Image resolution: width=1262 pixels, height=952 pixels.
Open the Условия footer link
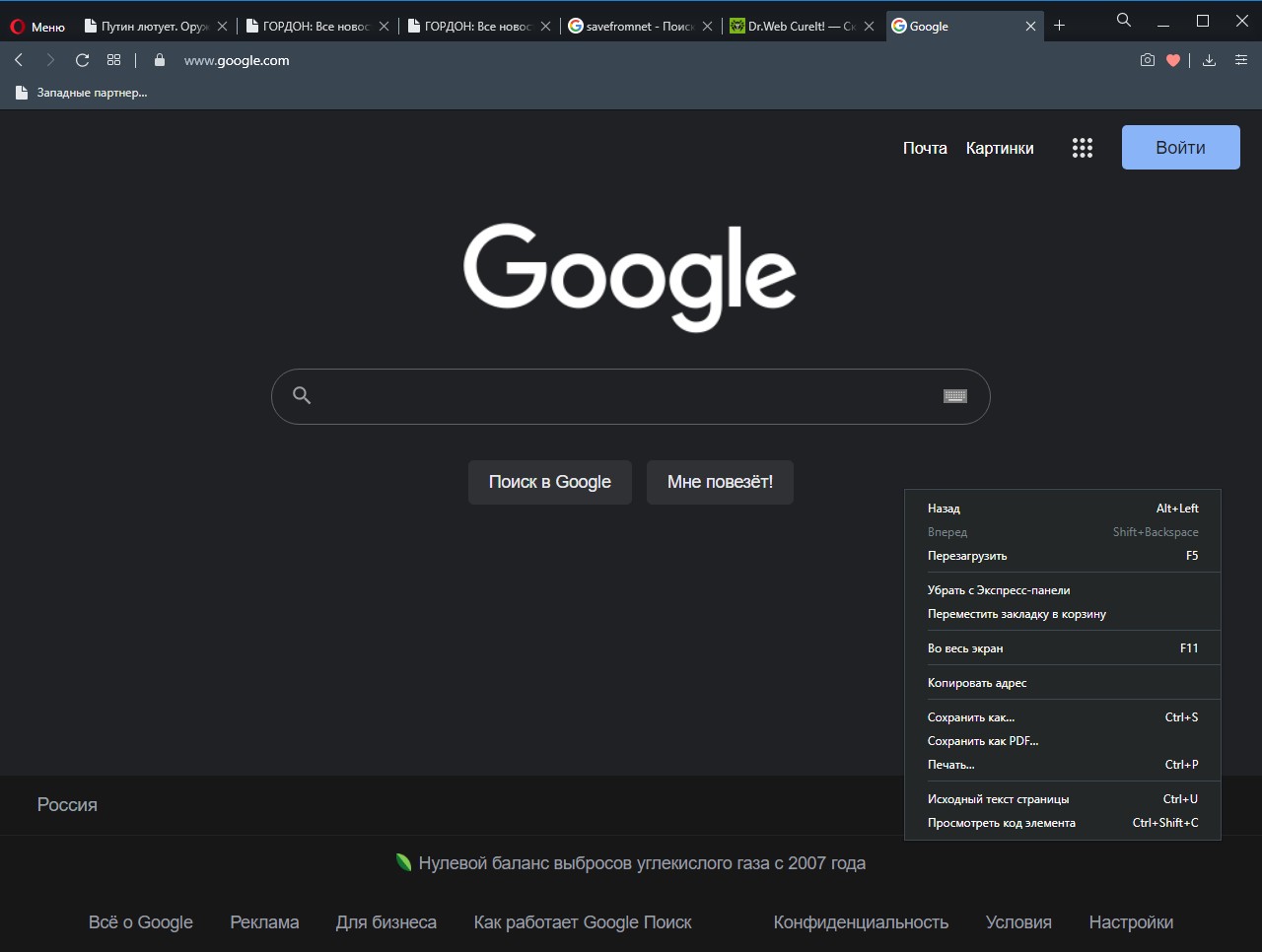click(1018, 922)
